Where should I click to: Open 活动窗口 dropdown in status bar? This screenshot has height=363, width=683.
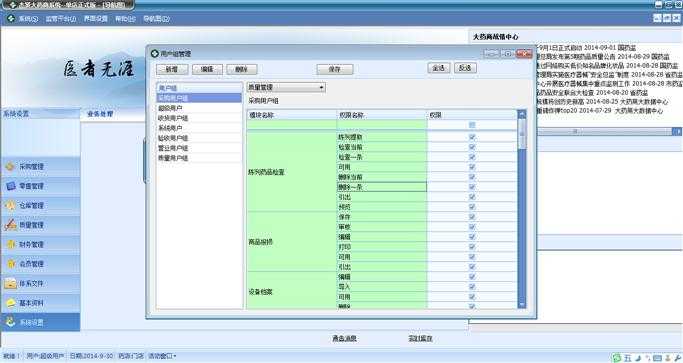(162, 356)
